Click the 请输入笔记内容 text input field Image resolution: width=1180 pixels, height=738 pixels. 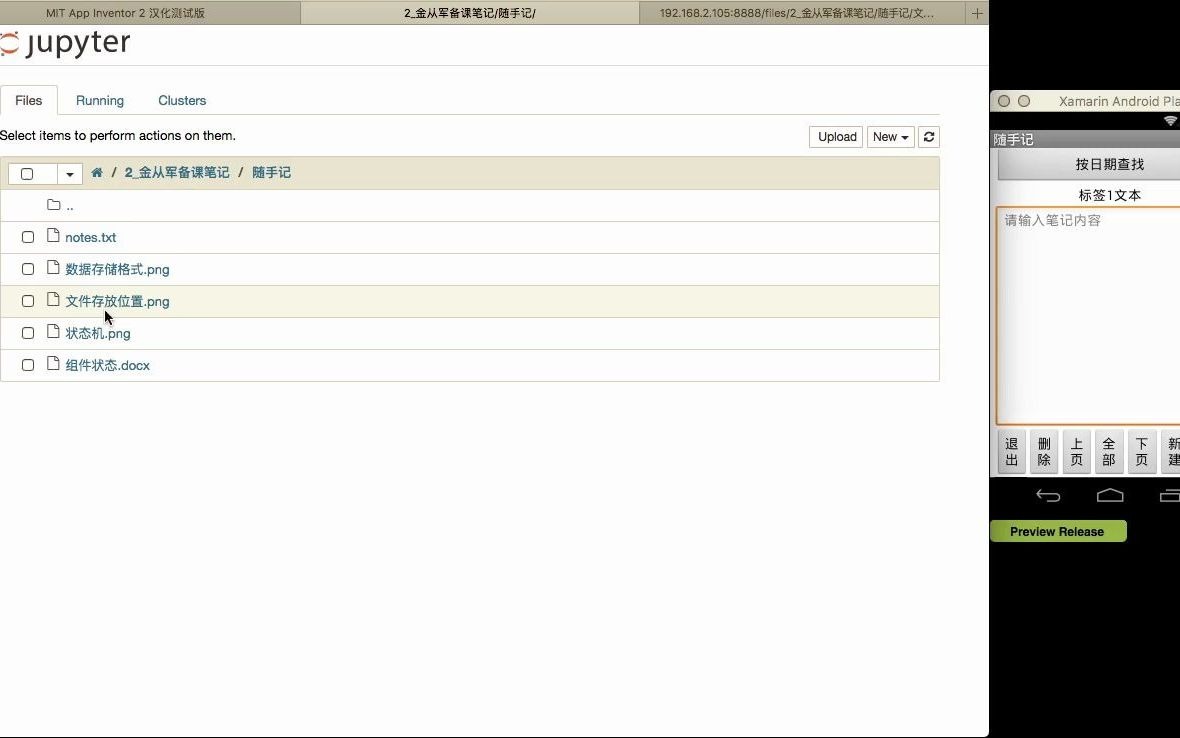[1090, 310]
